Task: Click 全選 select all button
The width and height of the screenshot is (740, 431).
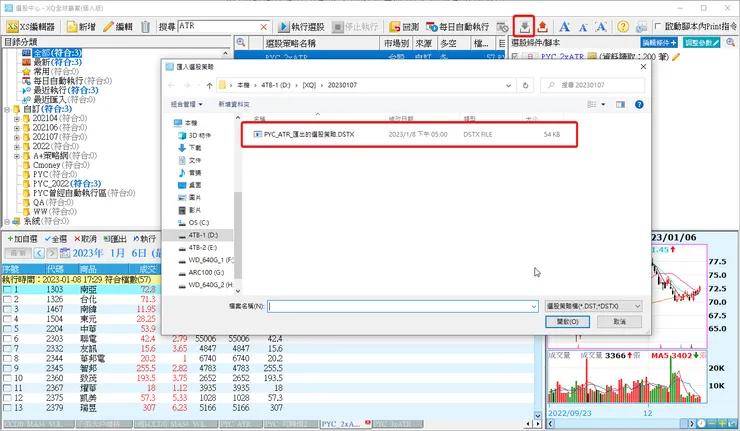Action: tap(56, 239)
